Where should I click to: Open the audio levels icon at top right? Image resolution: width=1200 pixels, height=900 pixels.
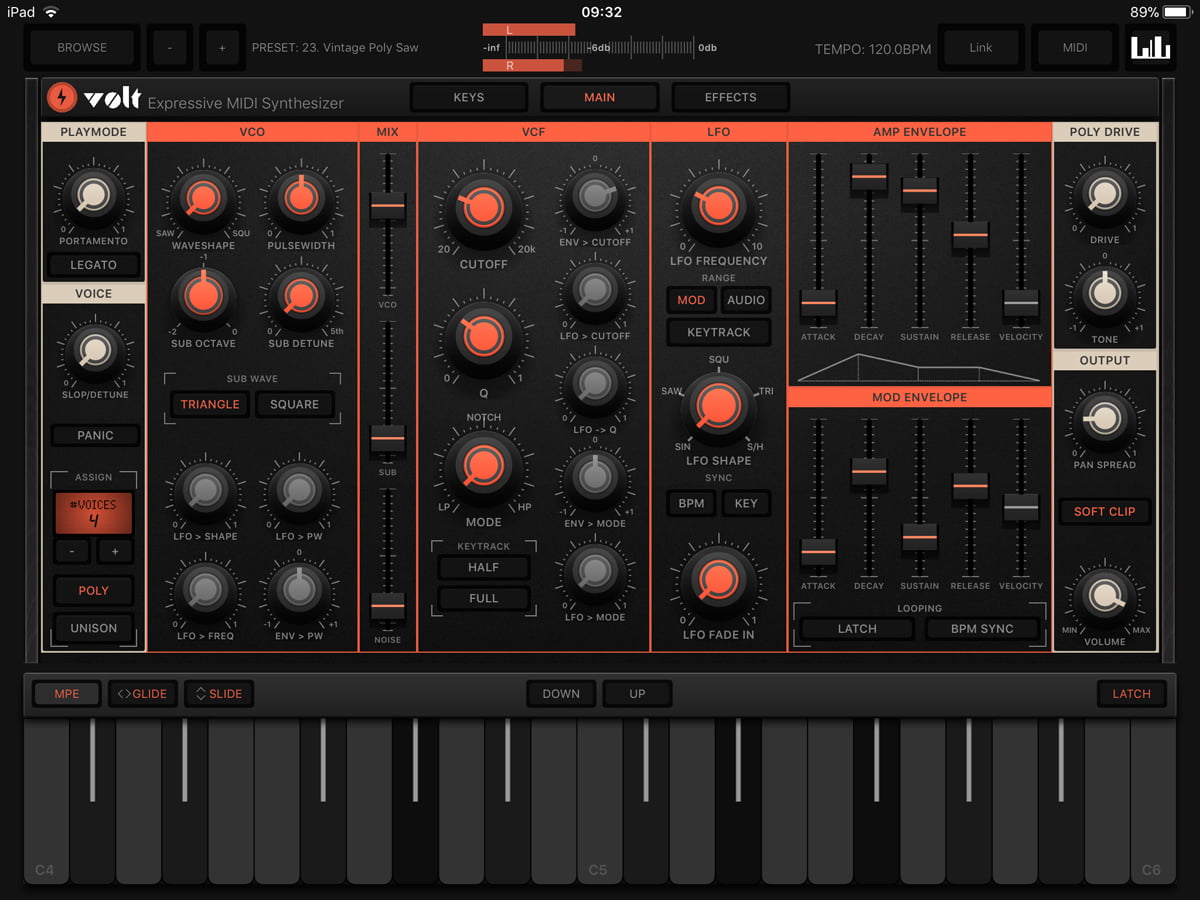point(1149,47)
